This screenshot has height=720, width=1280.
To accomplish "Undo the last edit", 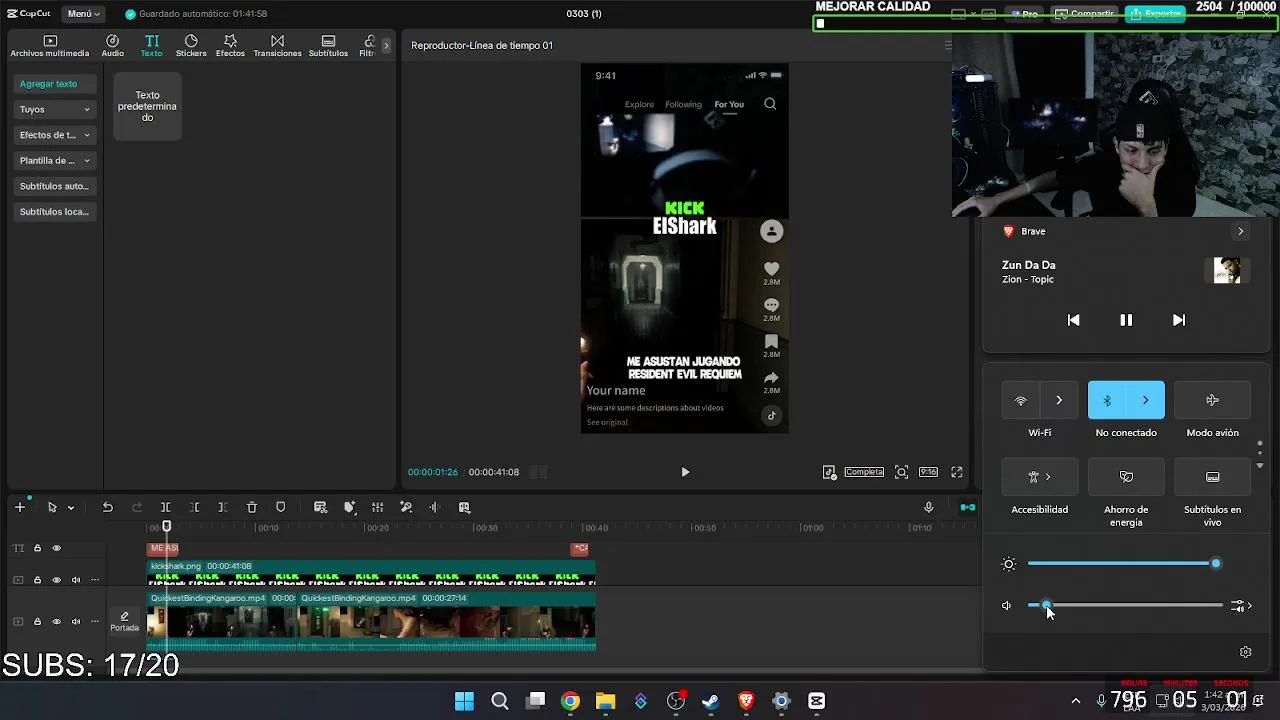I will click(x=107, y=507).
